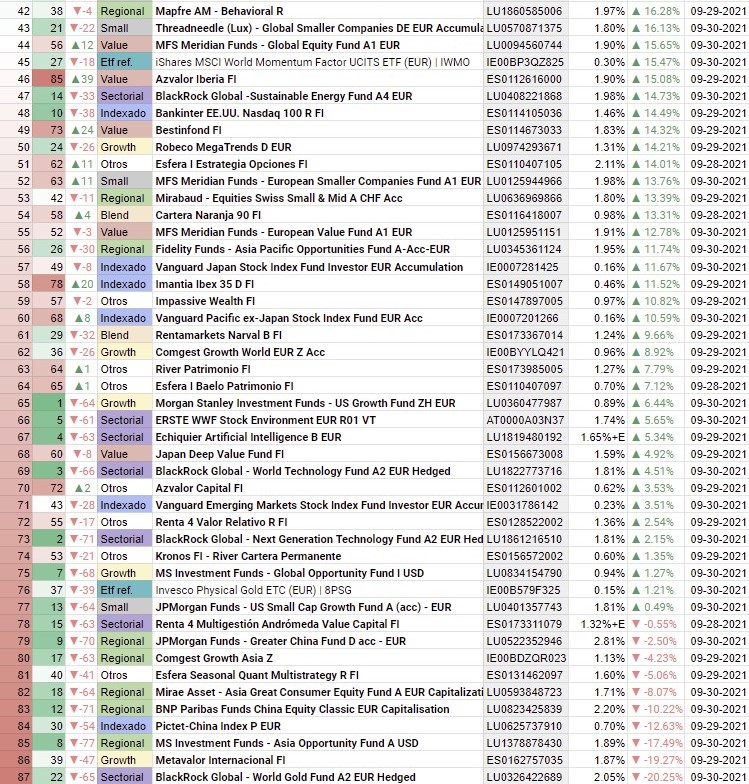The height and width of the screenshot is (784, 749).
Task: Click Mirabaud - Equities Swiss Small & Mid cell
Action: point(318,198)
